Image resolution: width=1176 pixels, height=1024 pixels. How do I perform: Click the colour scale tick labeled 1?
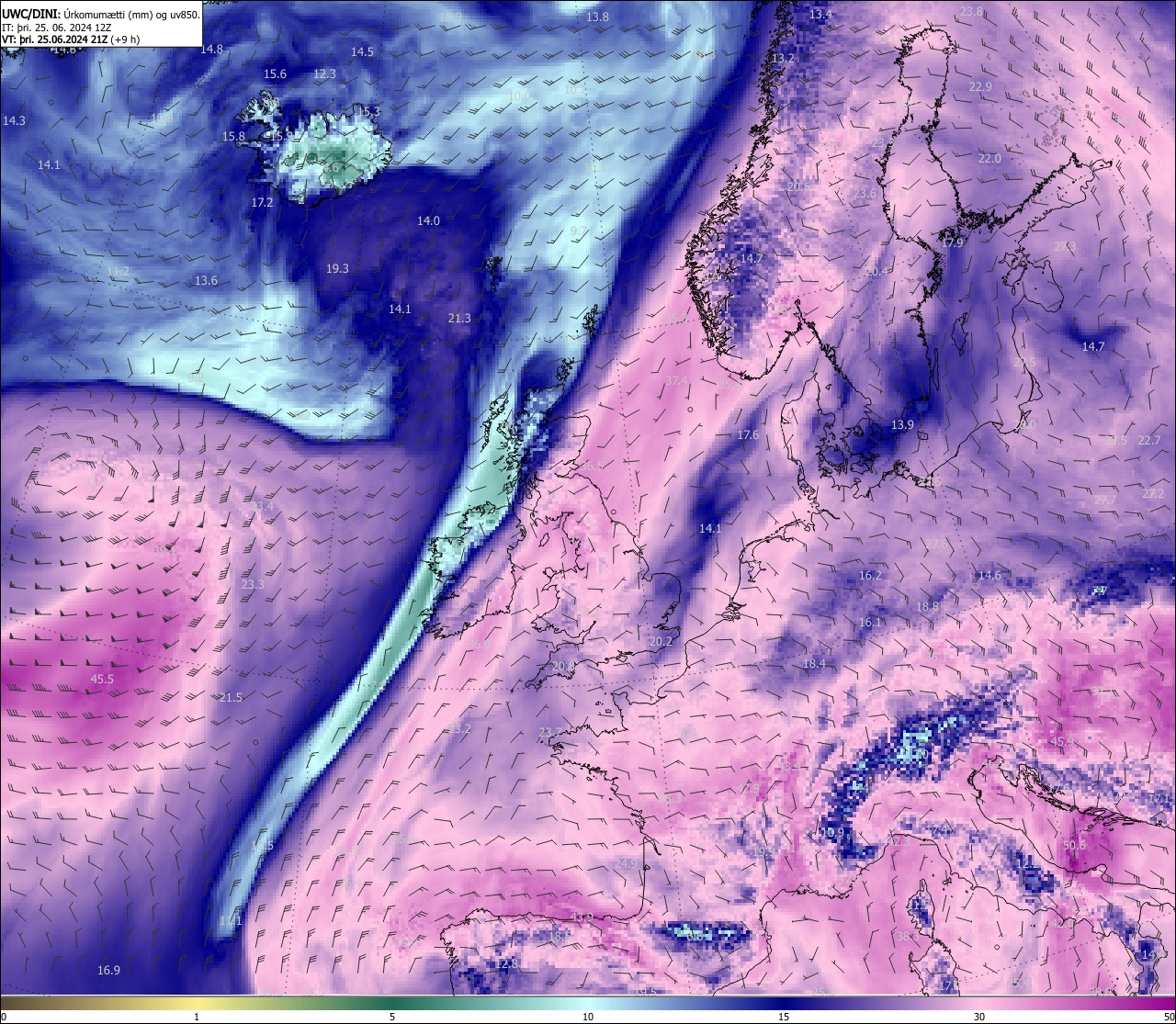tap(197, 1017)
